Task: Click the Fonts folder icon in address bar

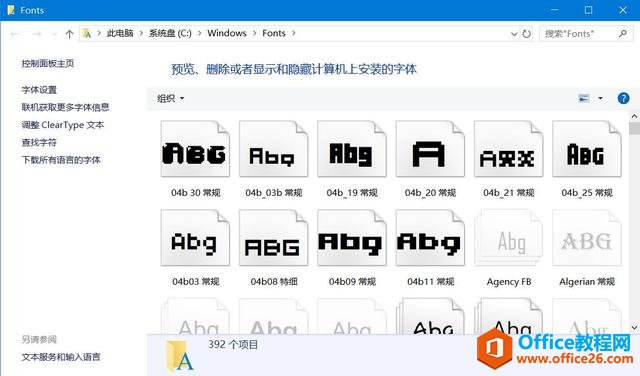Action: [x=87, y=33]
